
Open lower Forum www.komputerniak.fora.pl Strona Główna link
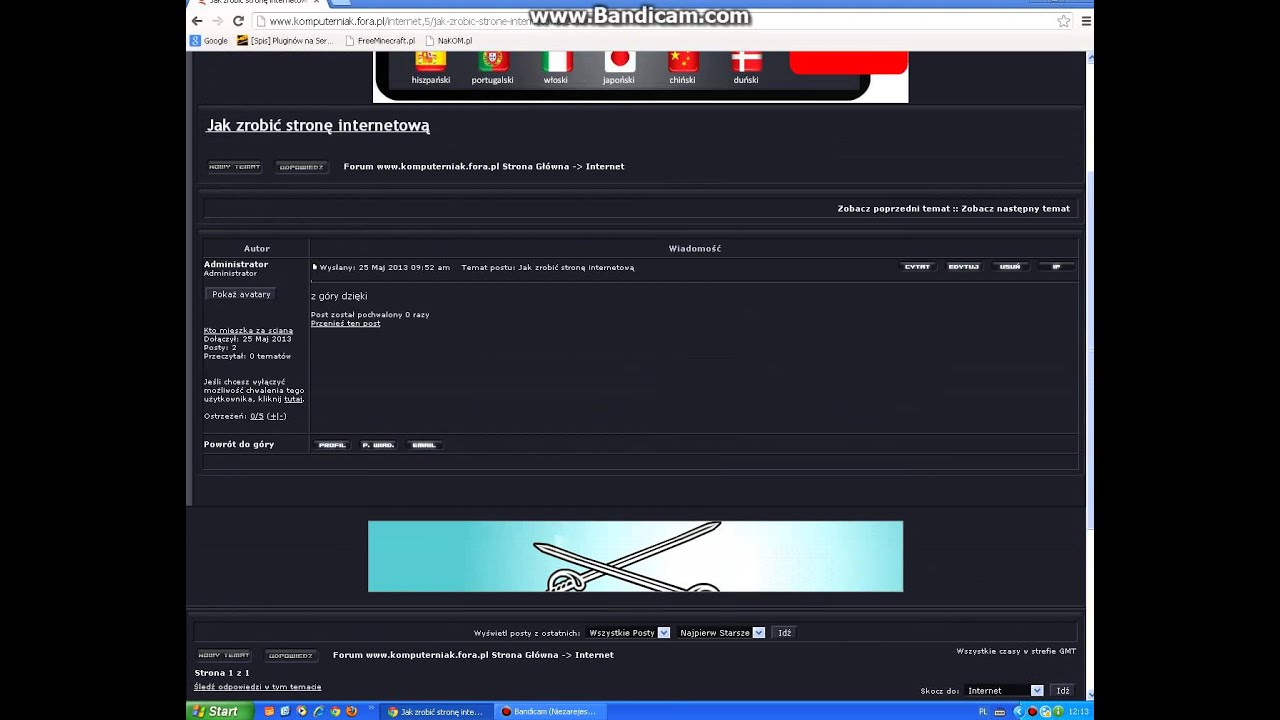[x=446, y=655]
